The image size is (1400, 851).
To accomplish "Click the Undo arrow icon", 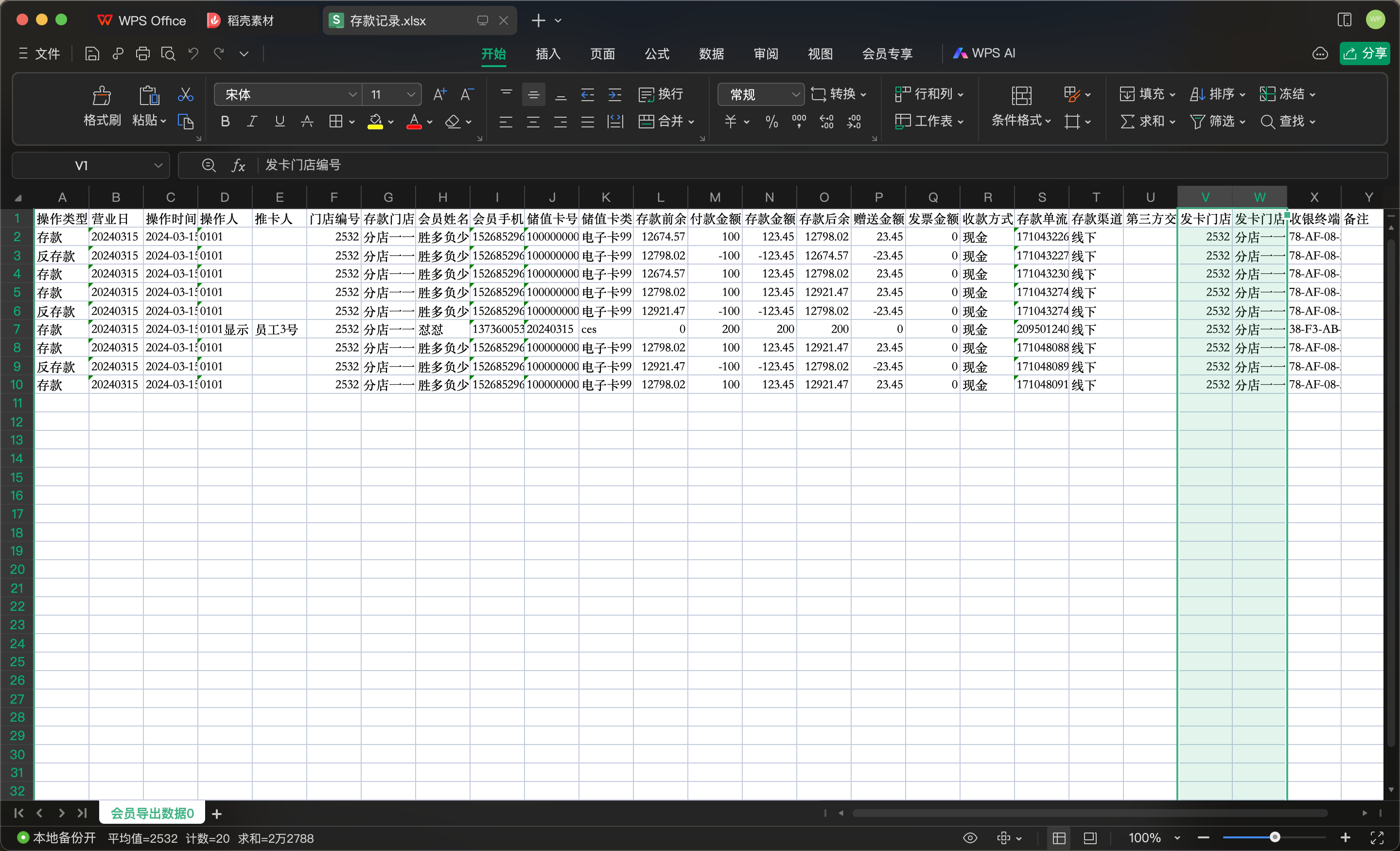I will [193, 53].
